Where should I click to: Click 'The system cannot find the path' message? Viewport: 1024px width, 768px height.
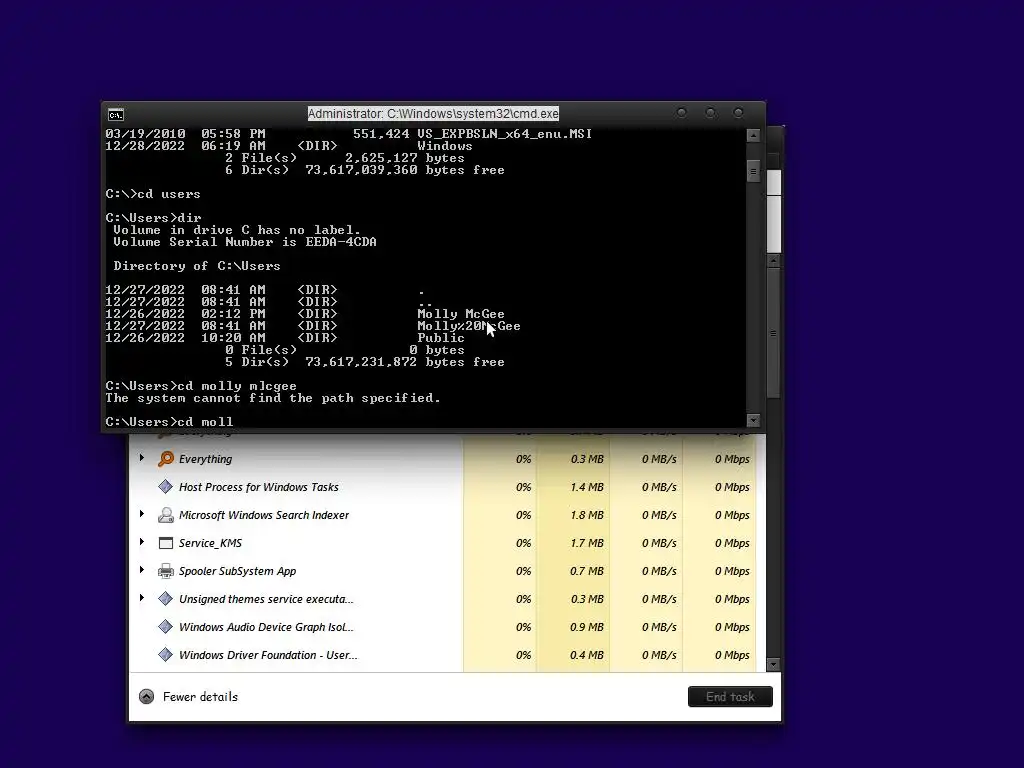(273, 398)
